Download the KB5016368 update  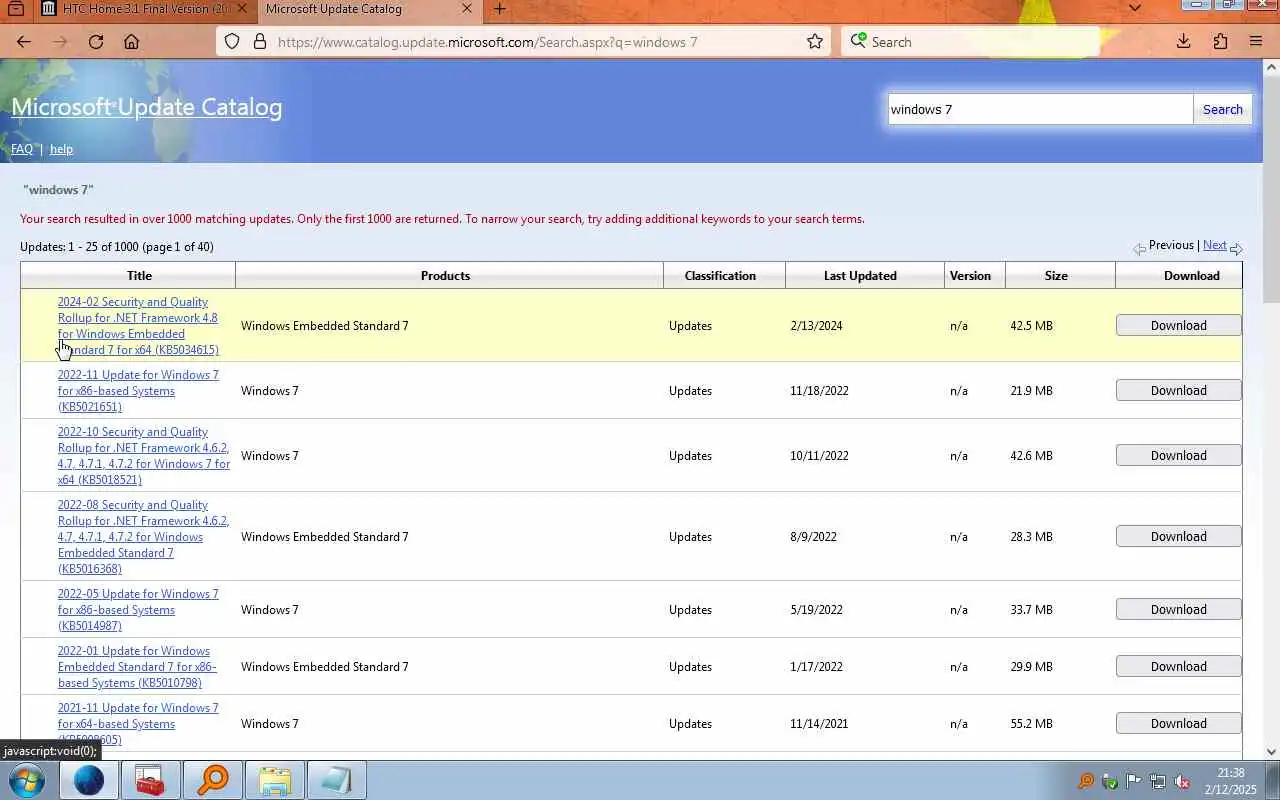1179,536
